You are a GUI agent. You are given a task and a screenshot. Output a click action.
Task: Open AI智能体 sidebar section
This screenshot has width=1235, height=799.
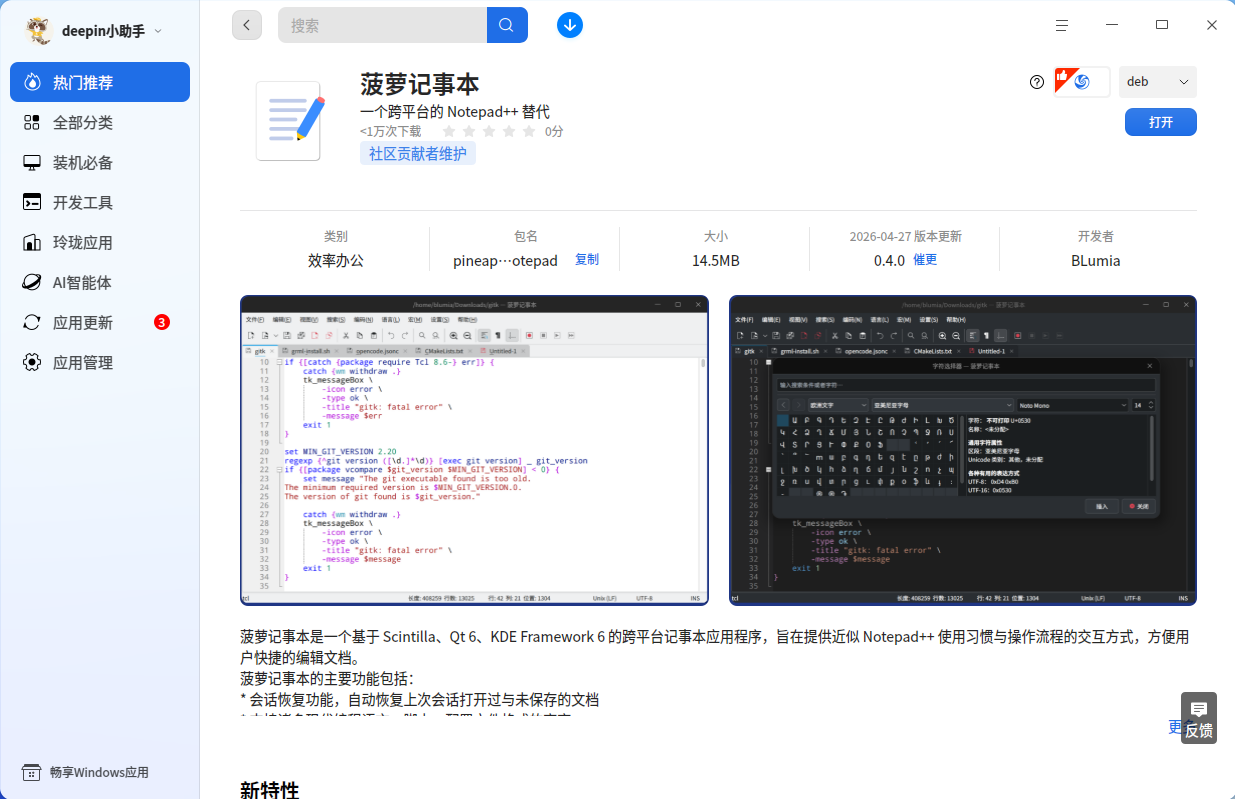pos(100,282)
